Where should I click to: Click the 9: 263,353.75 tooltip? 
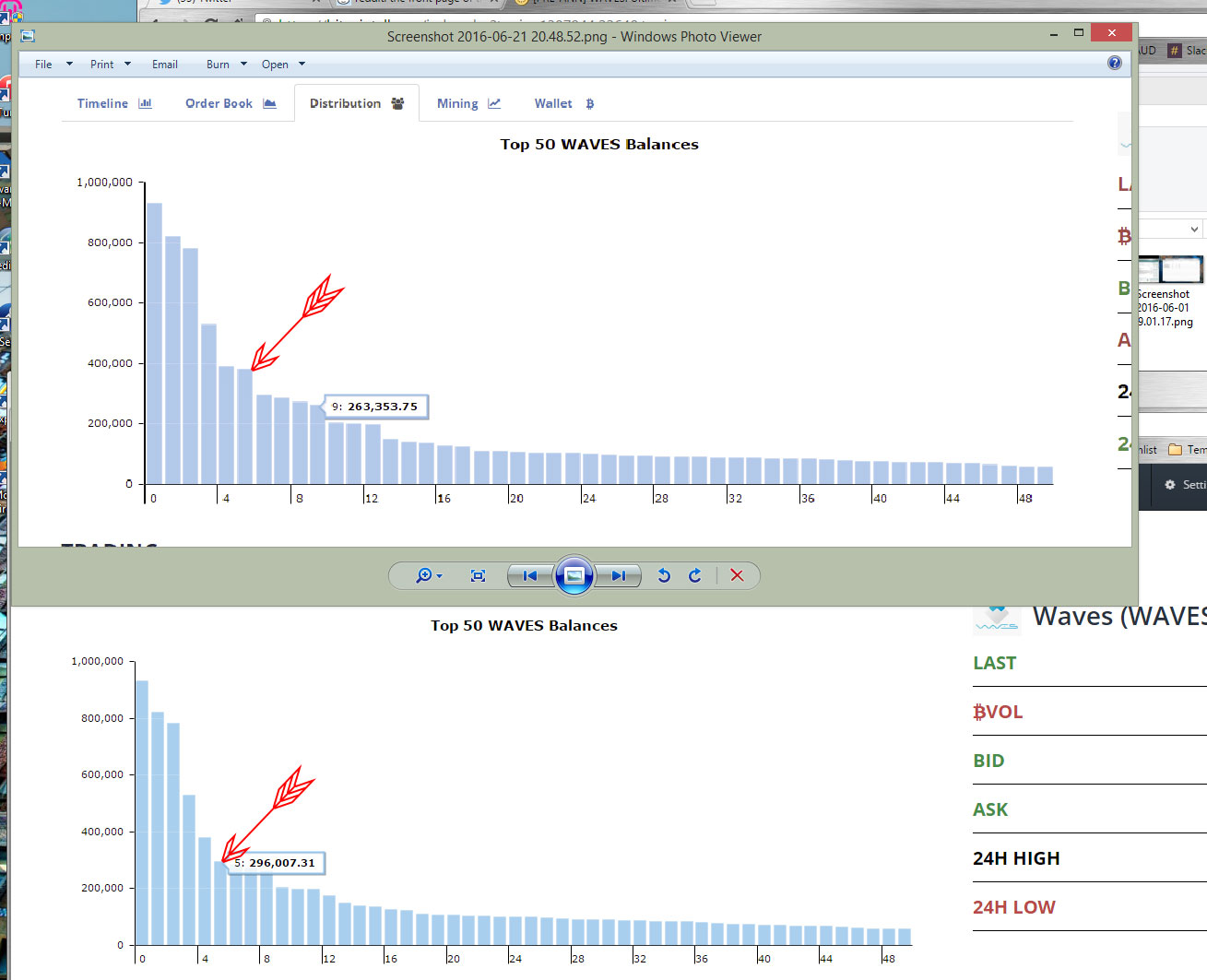tap(375, 407)
